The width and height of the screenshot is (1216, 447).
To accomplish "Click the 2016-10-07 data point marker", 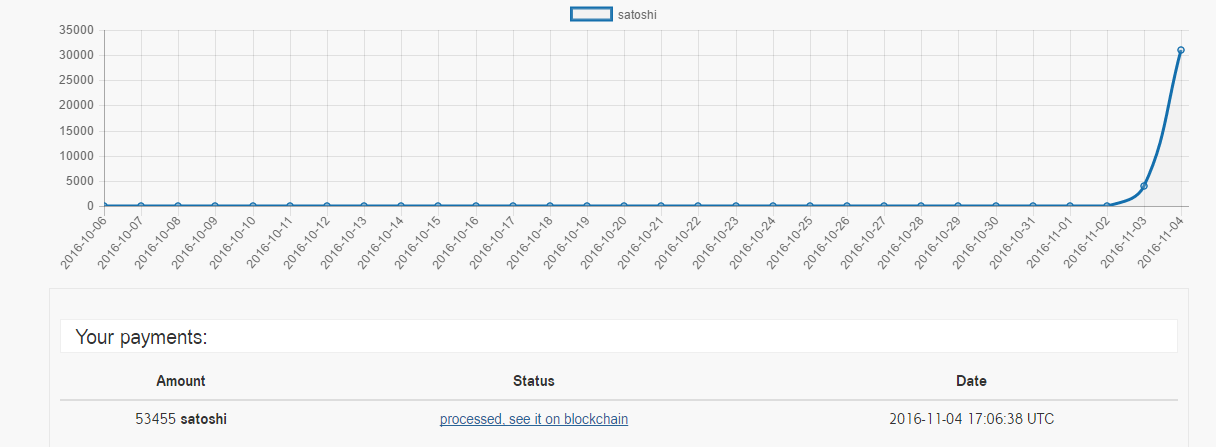I will (141, 206).
